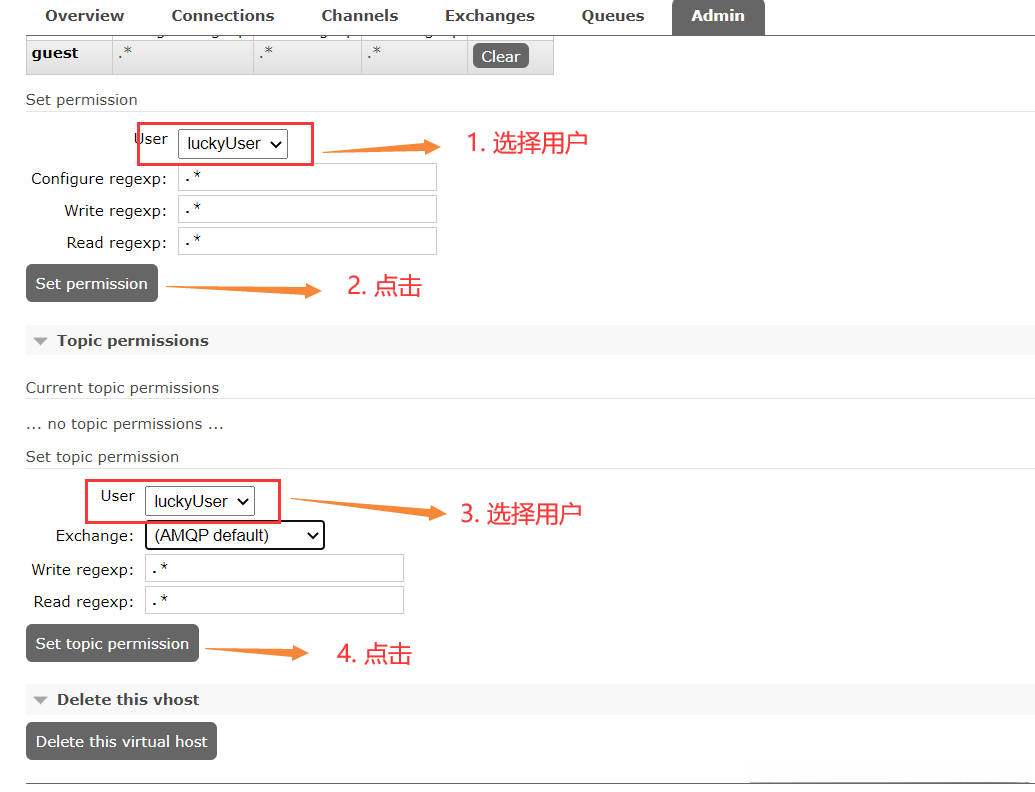Click the Read regexp field under Set topic permission
This screenshot has height=792, width=1035.
point(274,600)
